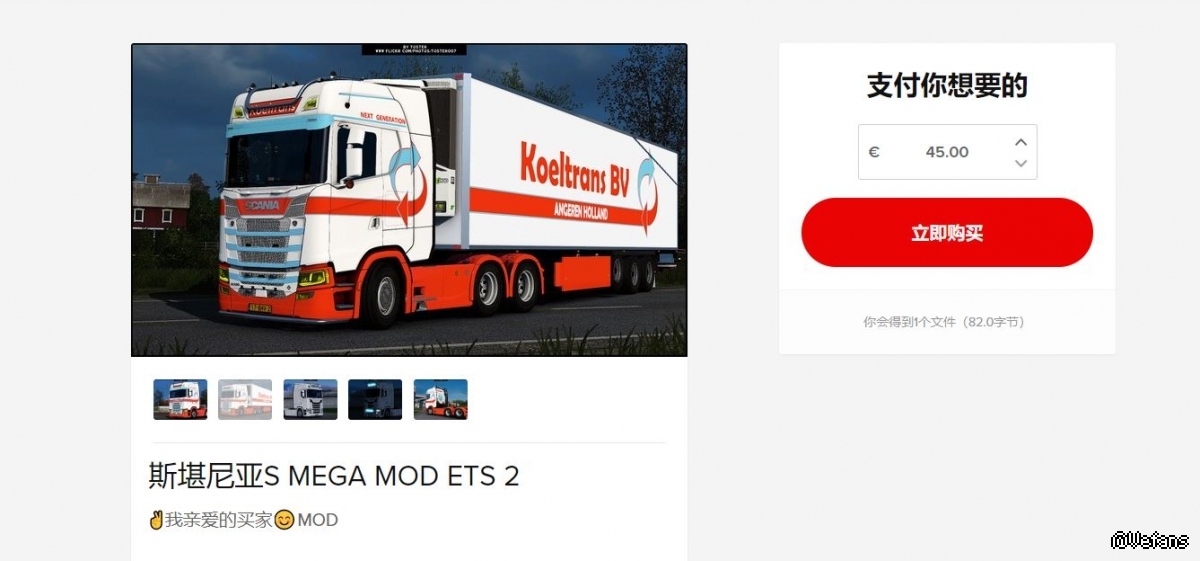
Task: Select the faded second thumbnail with trailer
Action: pos(245,399)
